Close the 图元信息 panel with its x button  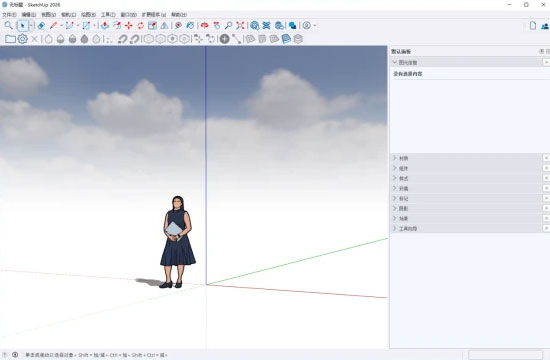(x=546, y=62)
